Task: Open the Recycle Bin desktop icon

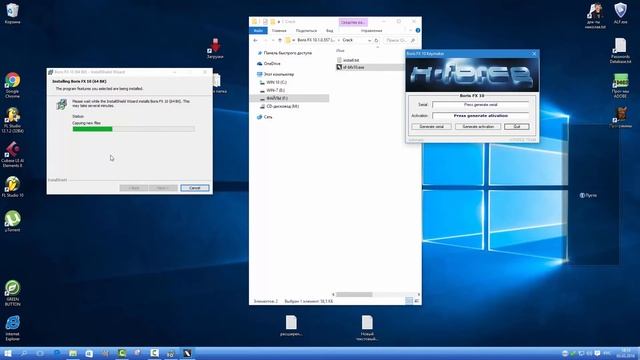Action: point(12,13)
